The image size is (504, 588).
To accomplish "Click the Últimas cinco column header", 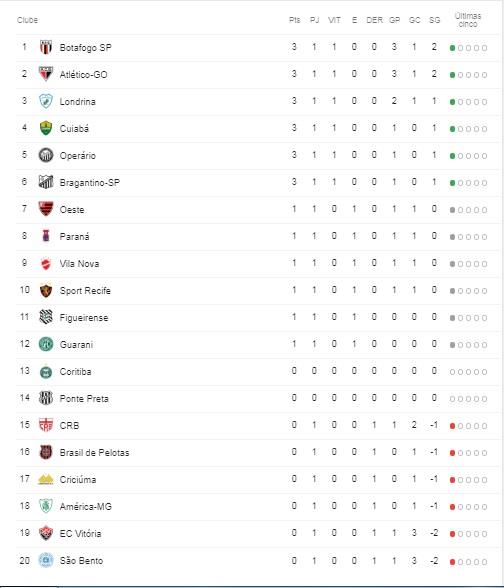I will click(468, 20).
